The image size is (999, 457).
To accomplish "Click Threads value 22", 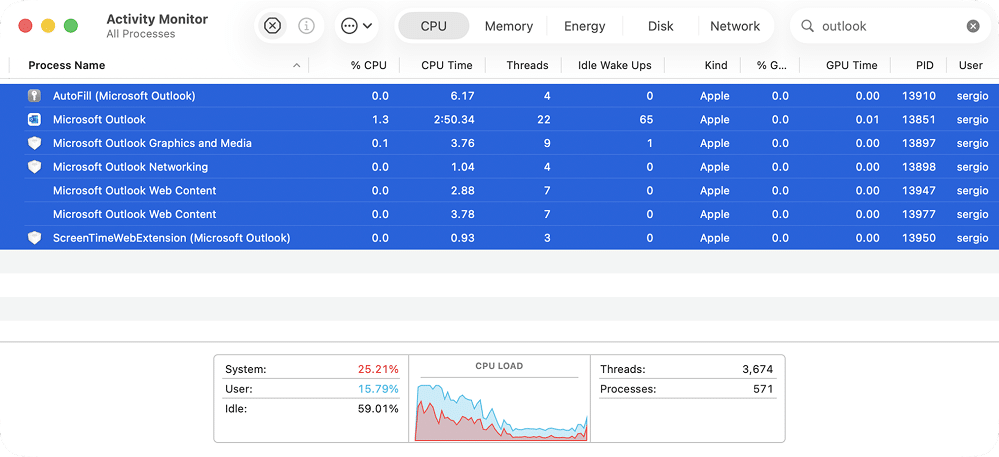I will point(543,120).
